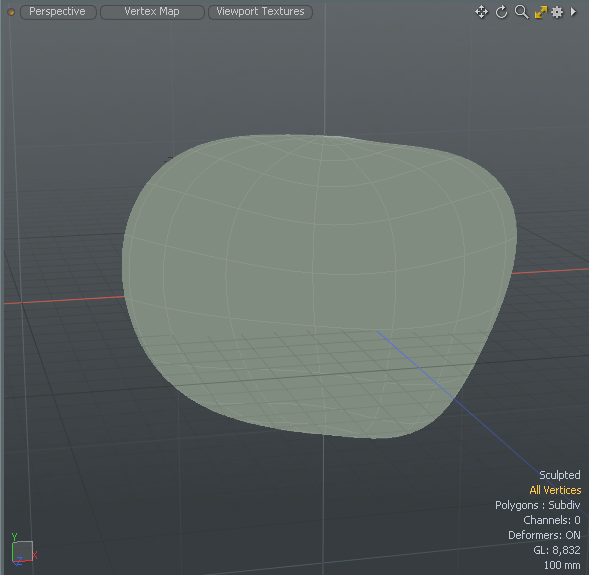589x575 pixels.
Task: Click the orange viewport handle dot
Action: [11, 12]
